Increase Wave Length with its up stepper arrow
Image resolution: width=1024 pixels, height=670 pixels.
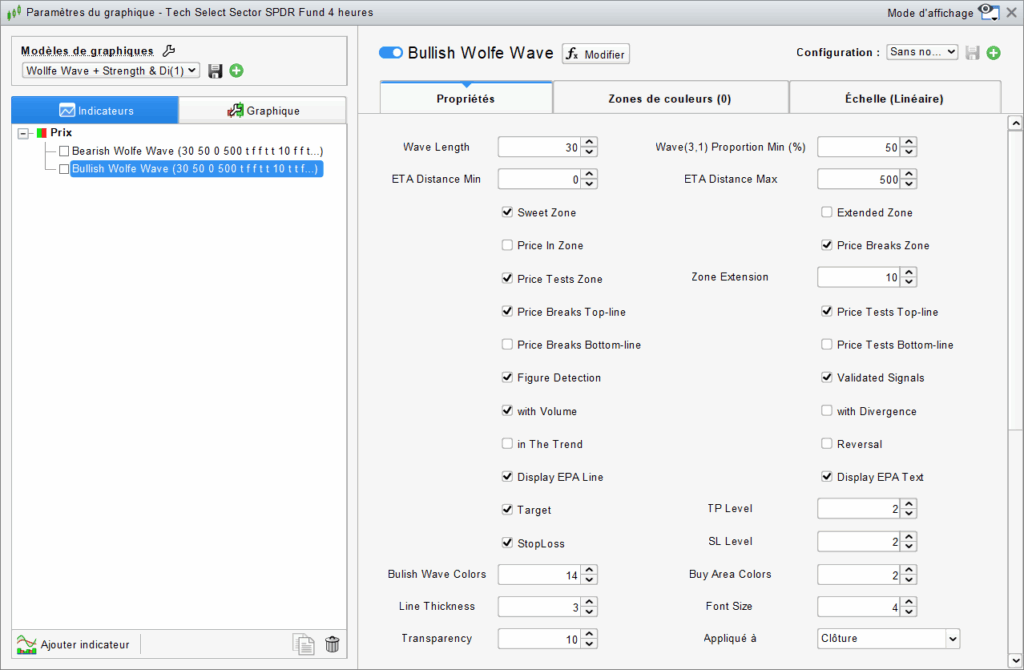[x=590, y=142]
